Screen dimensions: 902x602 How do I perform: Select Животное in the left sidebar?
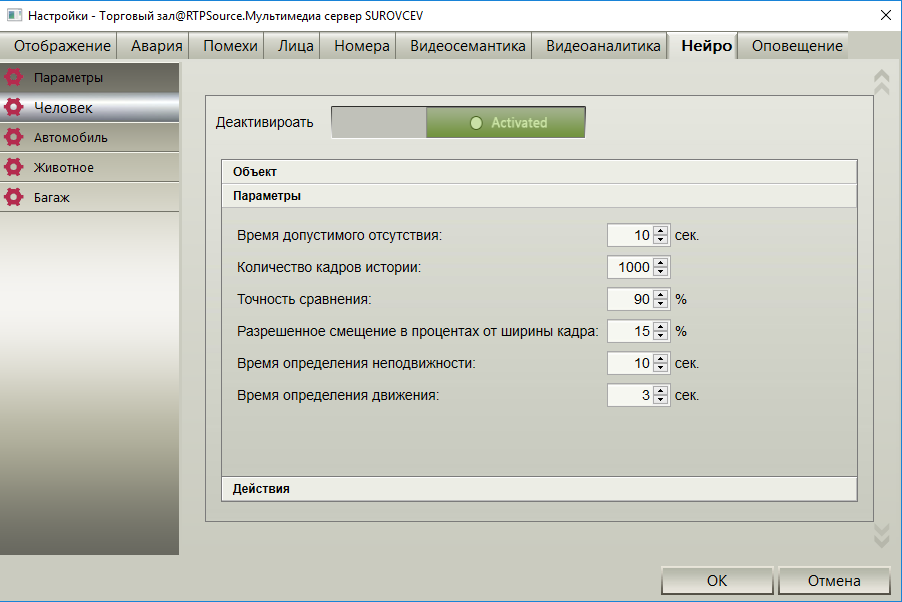[x=89, y=167]
